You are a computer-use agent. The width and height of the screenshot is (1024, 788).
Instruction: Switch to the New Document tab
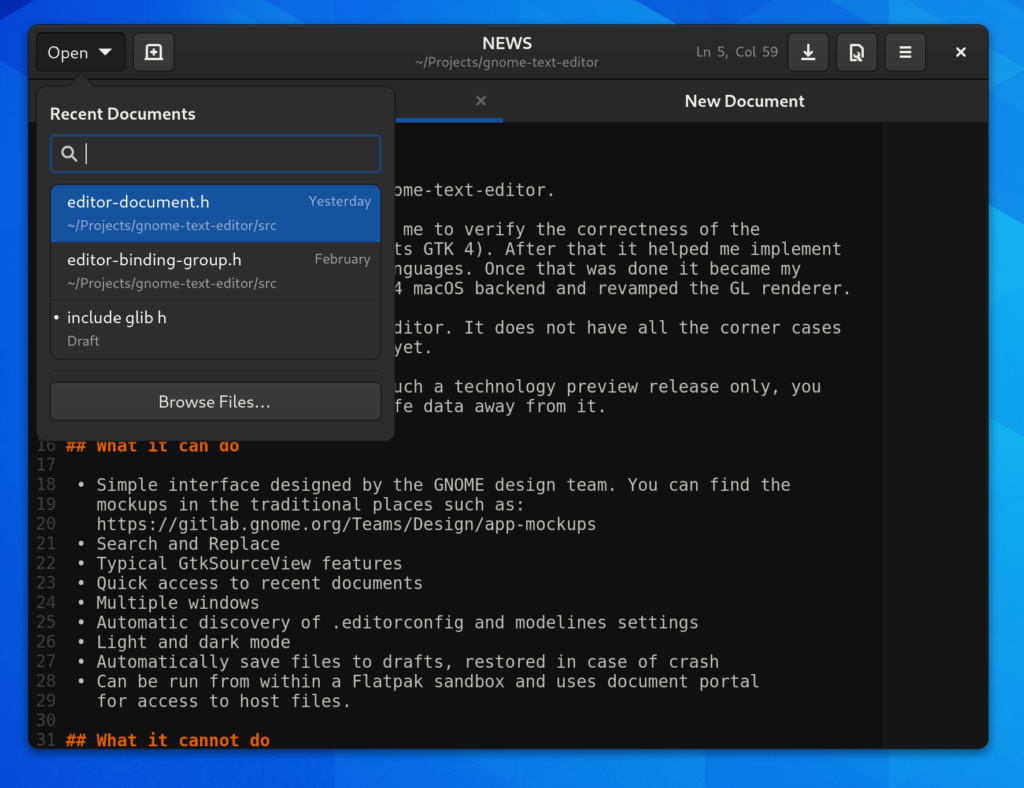click(x=744, y=101)
